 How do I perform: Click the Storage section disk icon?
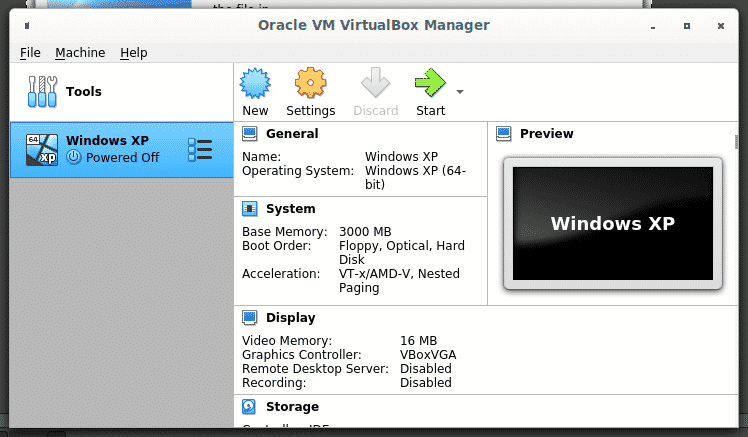tap(250, 407)
